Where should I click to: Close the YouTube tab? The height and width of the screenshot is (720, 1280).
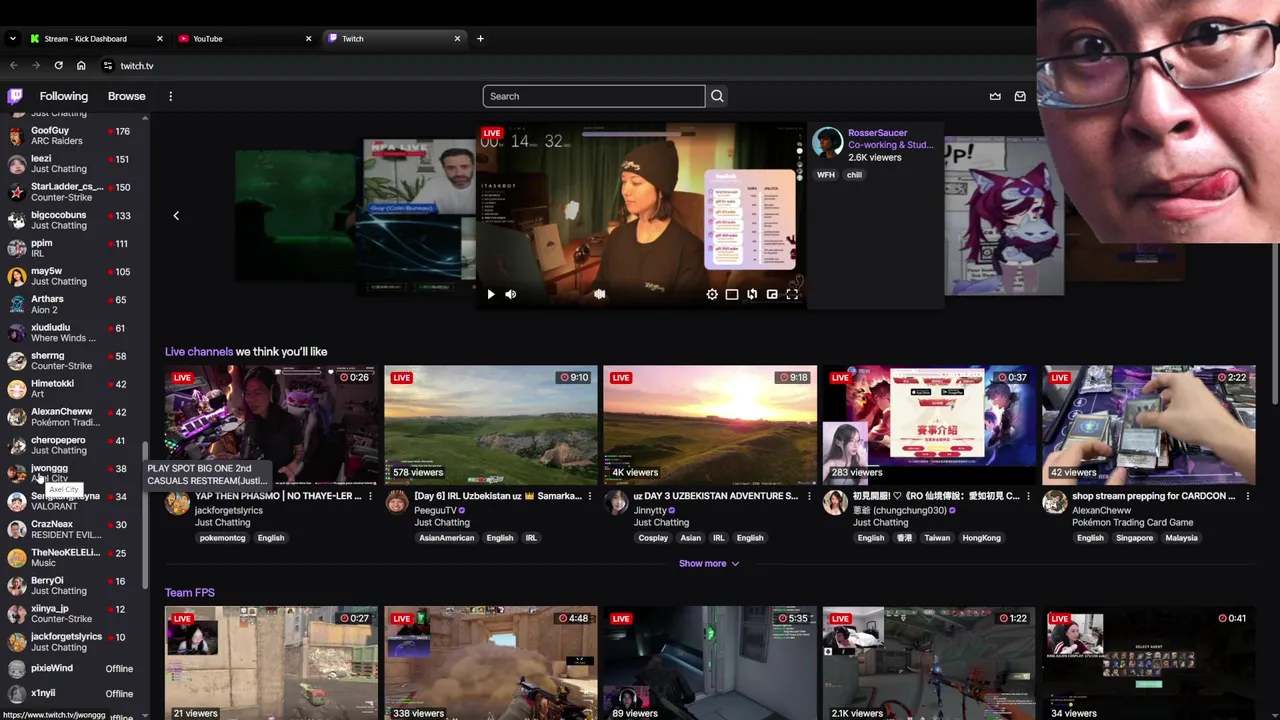(x=308, y=39)
